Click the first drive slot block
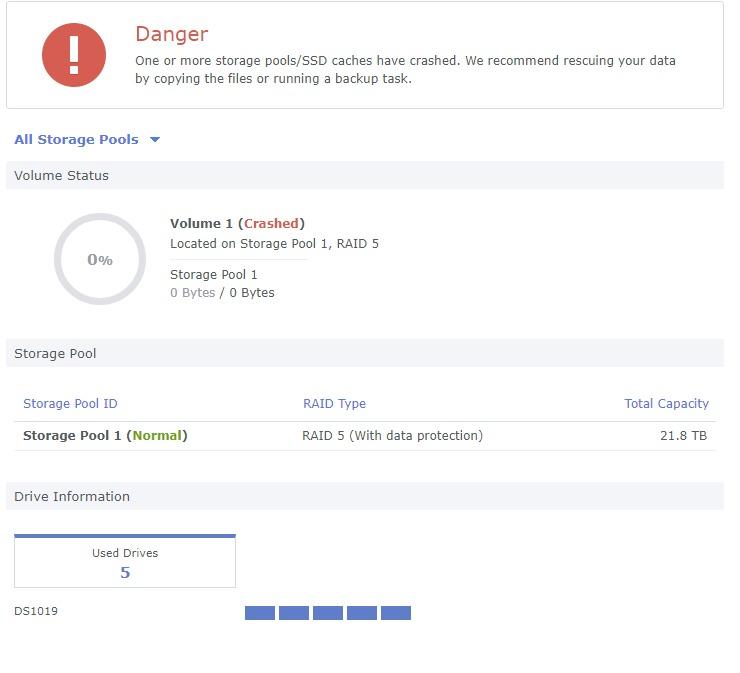This screenshot has height=673, width=740. coord(260,613)
